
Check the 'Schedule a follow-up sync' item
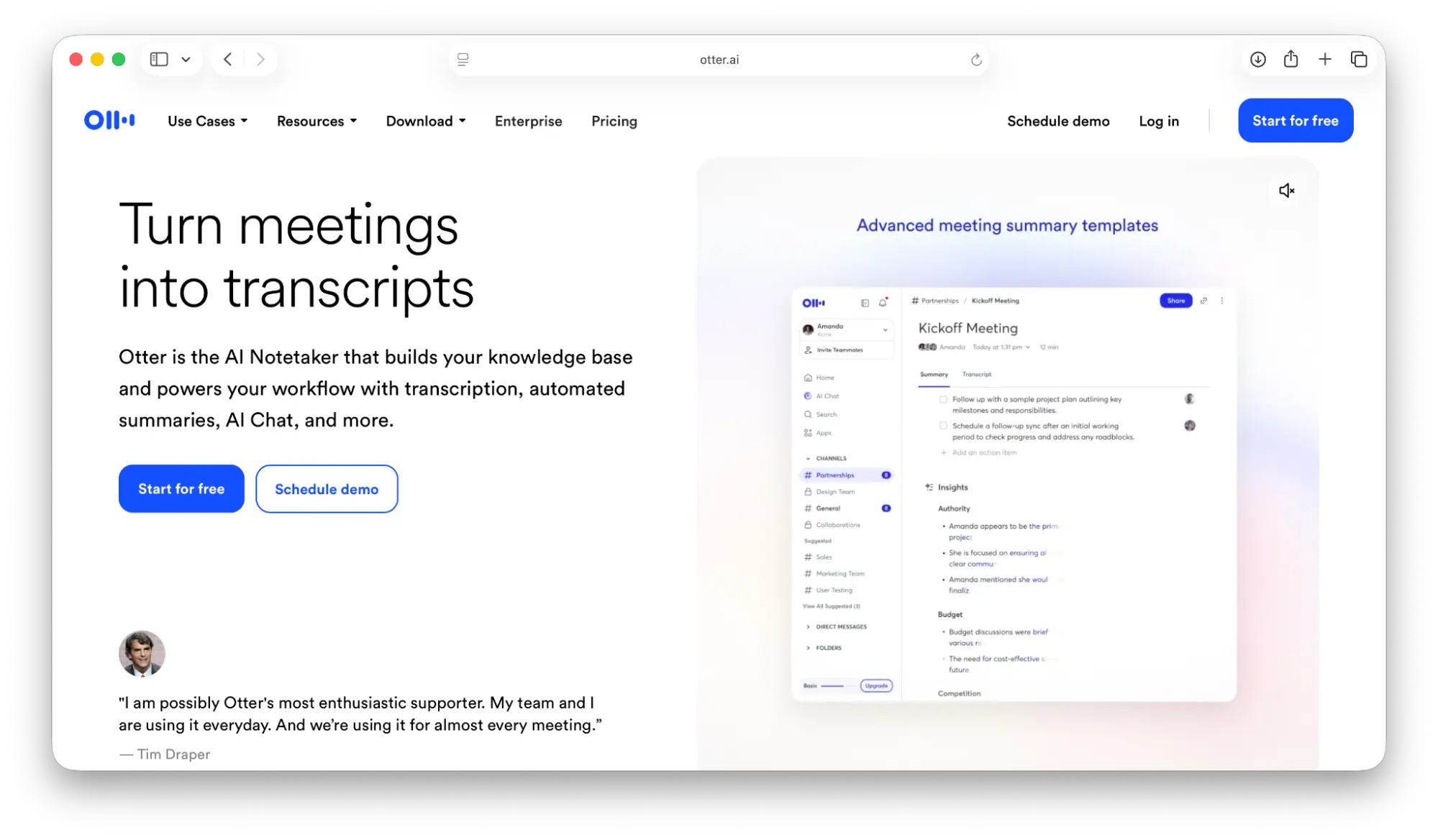(943, 426)
